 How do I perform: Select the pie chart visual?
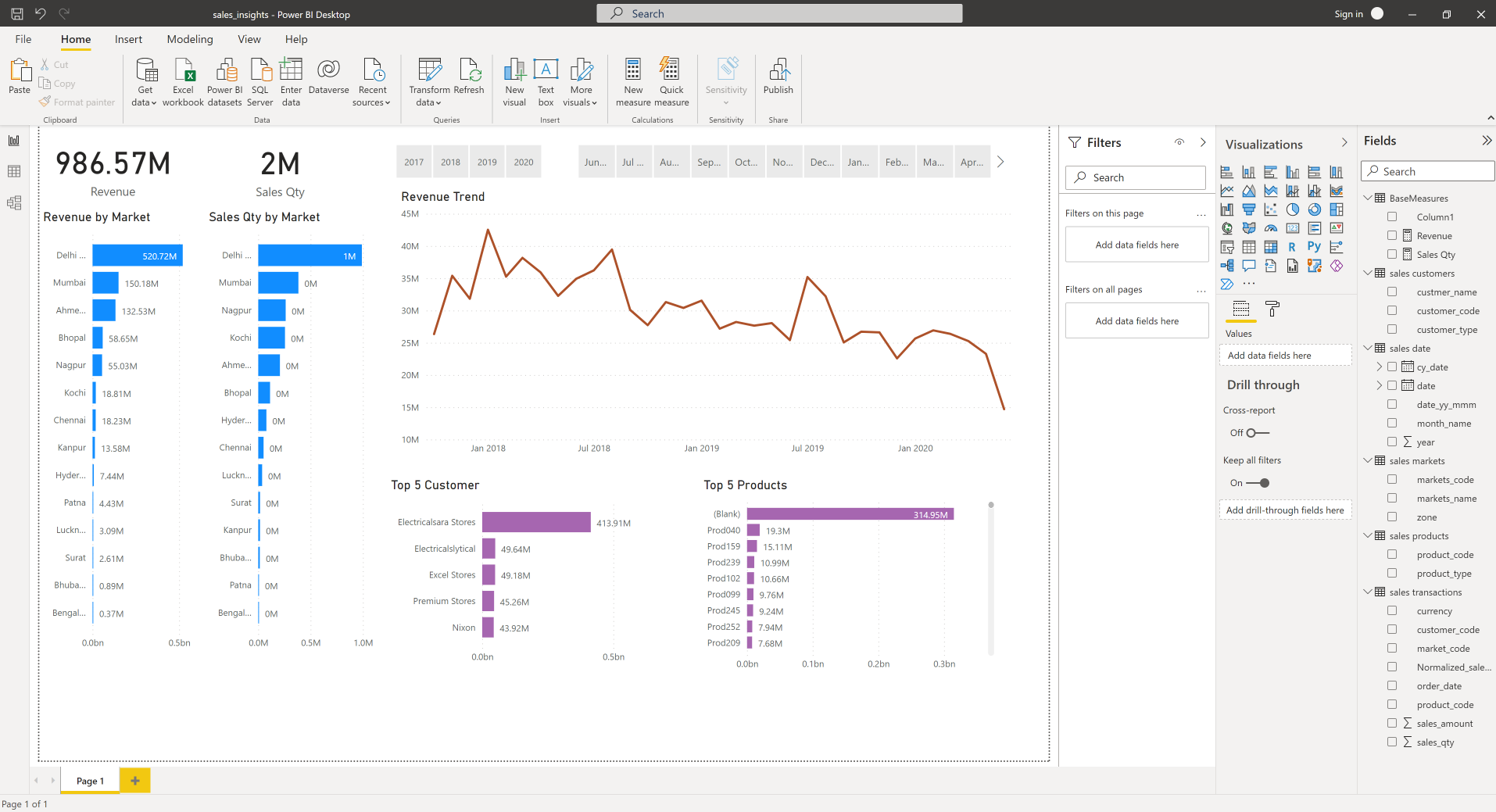pos(1293,209)
